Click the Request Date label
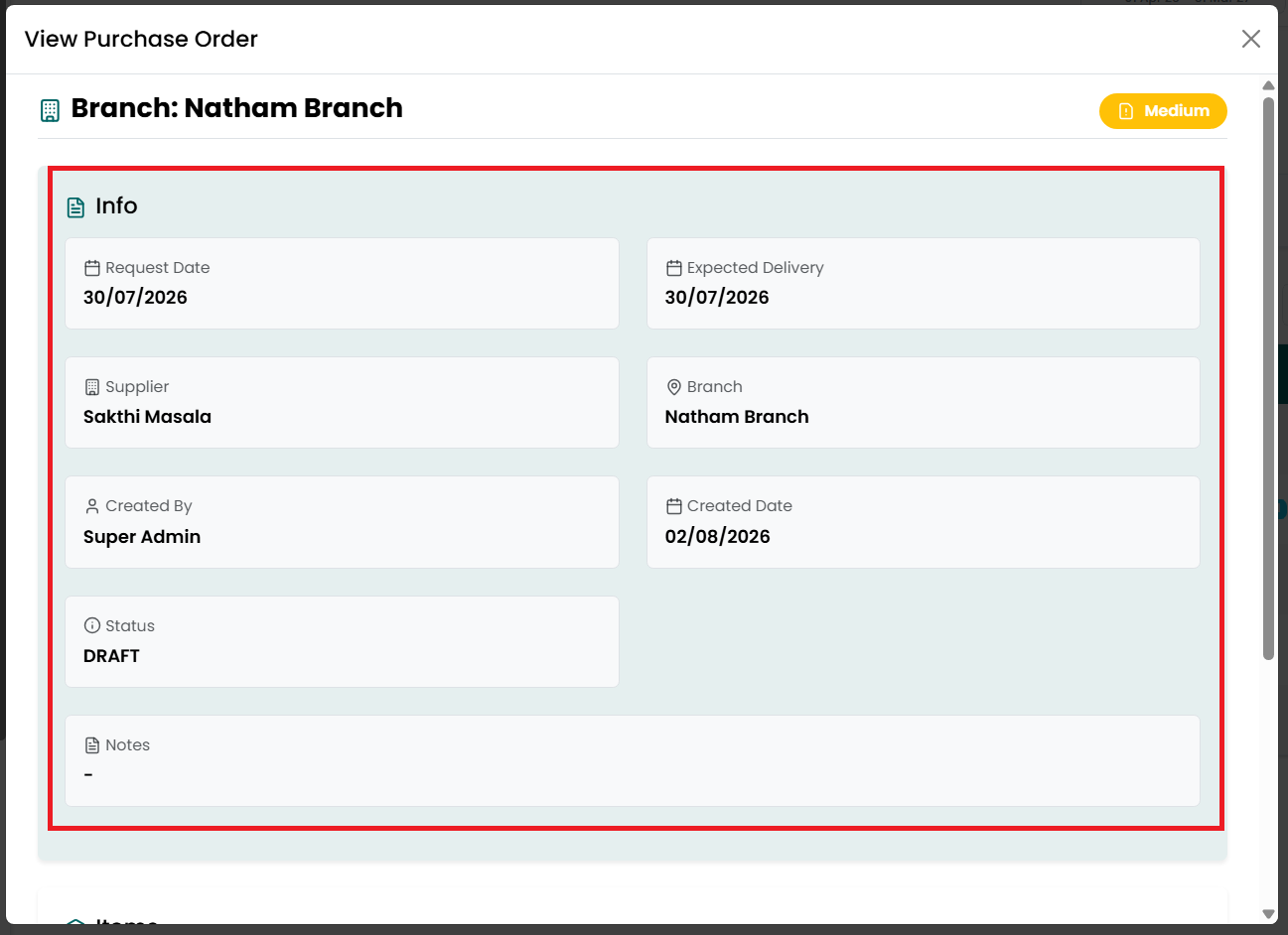Screen dimensions: 1288x935 (x=158, y=268)
